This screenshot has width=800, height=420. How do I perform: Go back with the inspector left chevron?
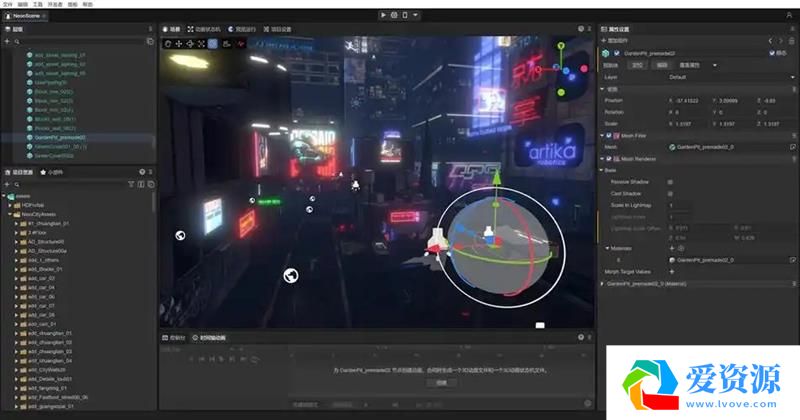tap(770, 40)
